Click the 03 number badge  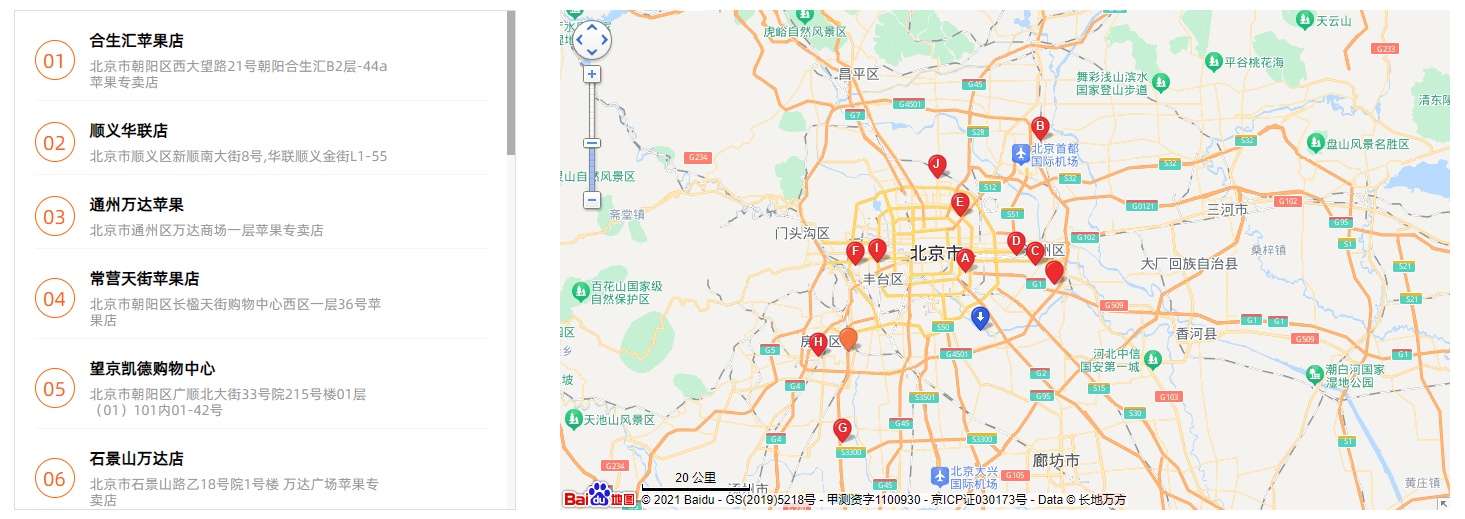[x=54, y=217]
